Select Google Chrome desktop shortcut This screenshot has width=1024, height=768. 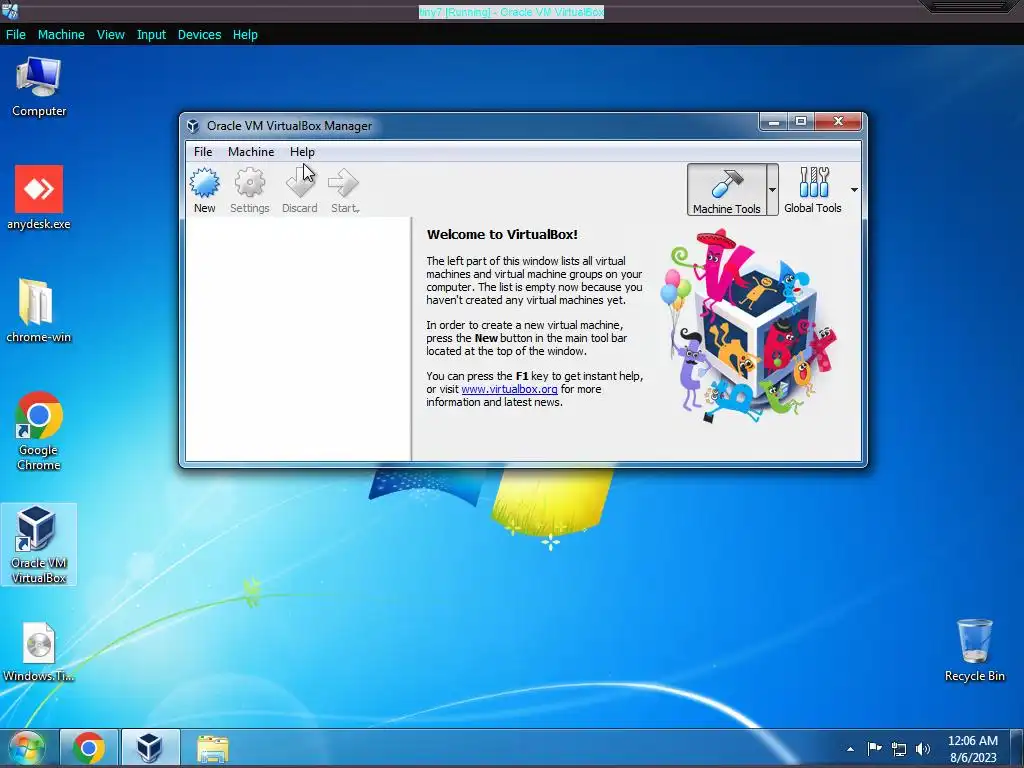(39, 431)
